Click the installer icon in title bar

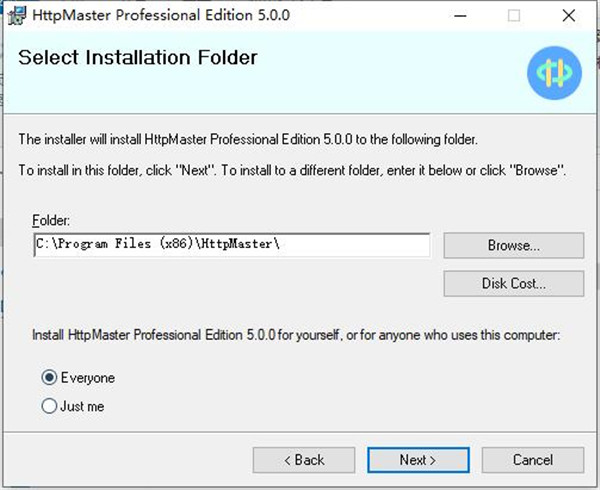point(17,16)
